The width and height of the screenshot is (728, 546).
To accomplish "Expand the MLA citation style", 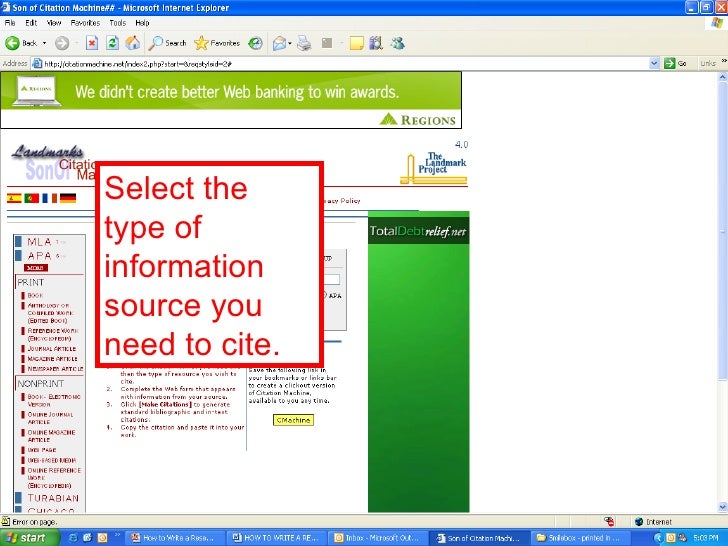I will point(39,242).
